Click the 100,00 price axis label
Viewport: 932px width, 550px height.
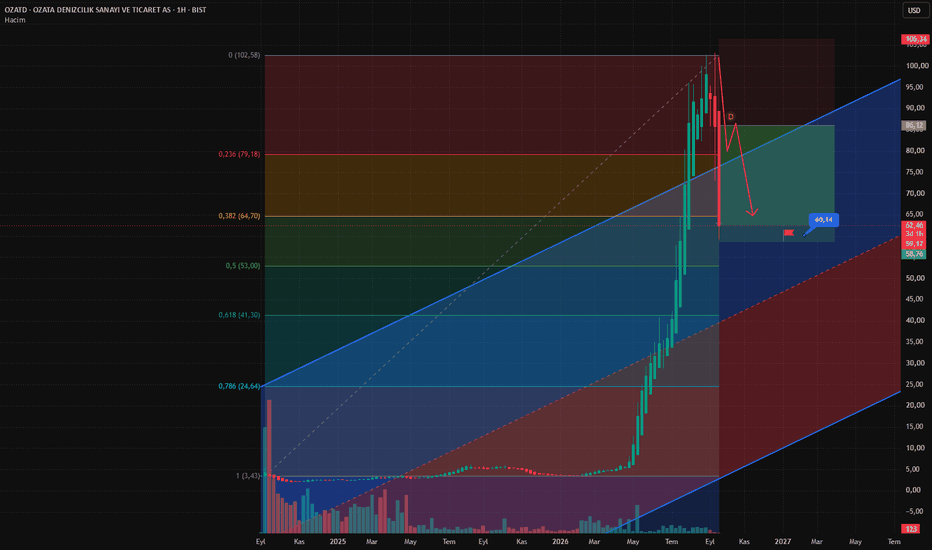(915, 66)
